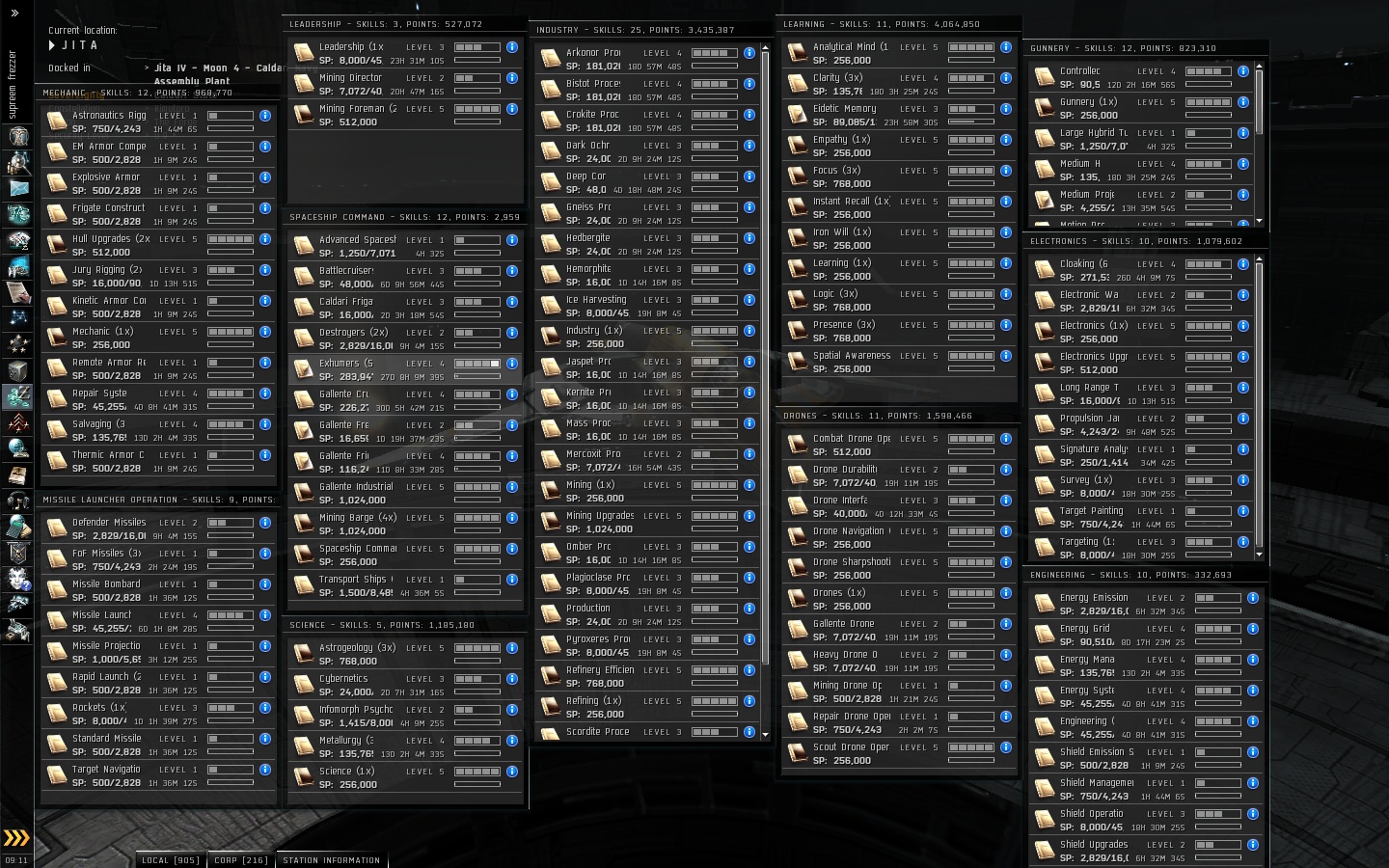Click the Salvaging skill book icon
This screenshot has height=868, width=1389.
point(57,430)
